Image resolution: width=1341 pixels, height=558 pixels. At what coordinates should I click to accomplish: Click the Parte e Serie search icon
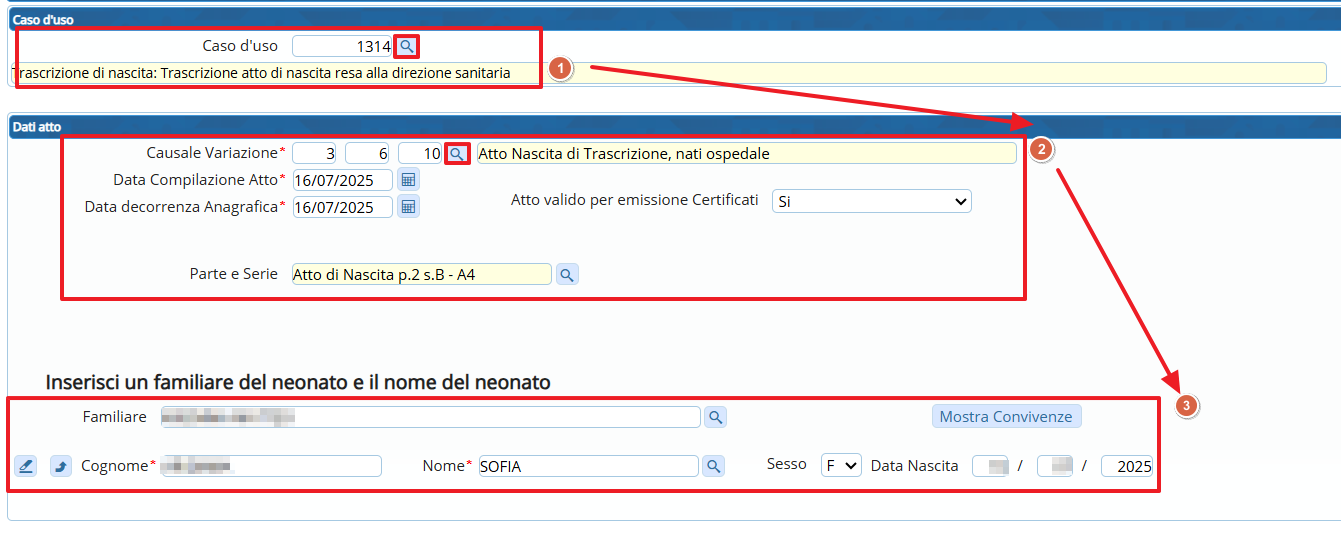pos(567,274)
